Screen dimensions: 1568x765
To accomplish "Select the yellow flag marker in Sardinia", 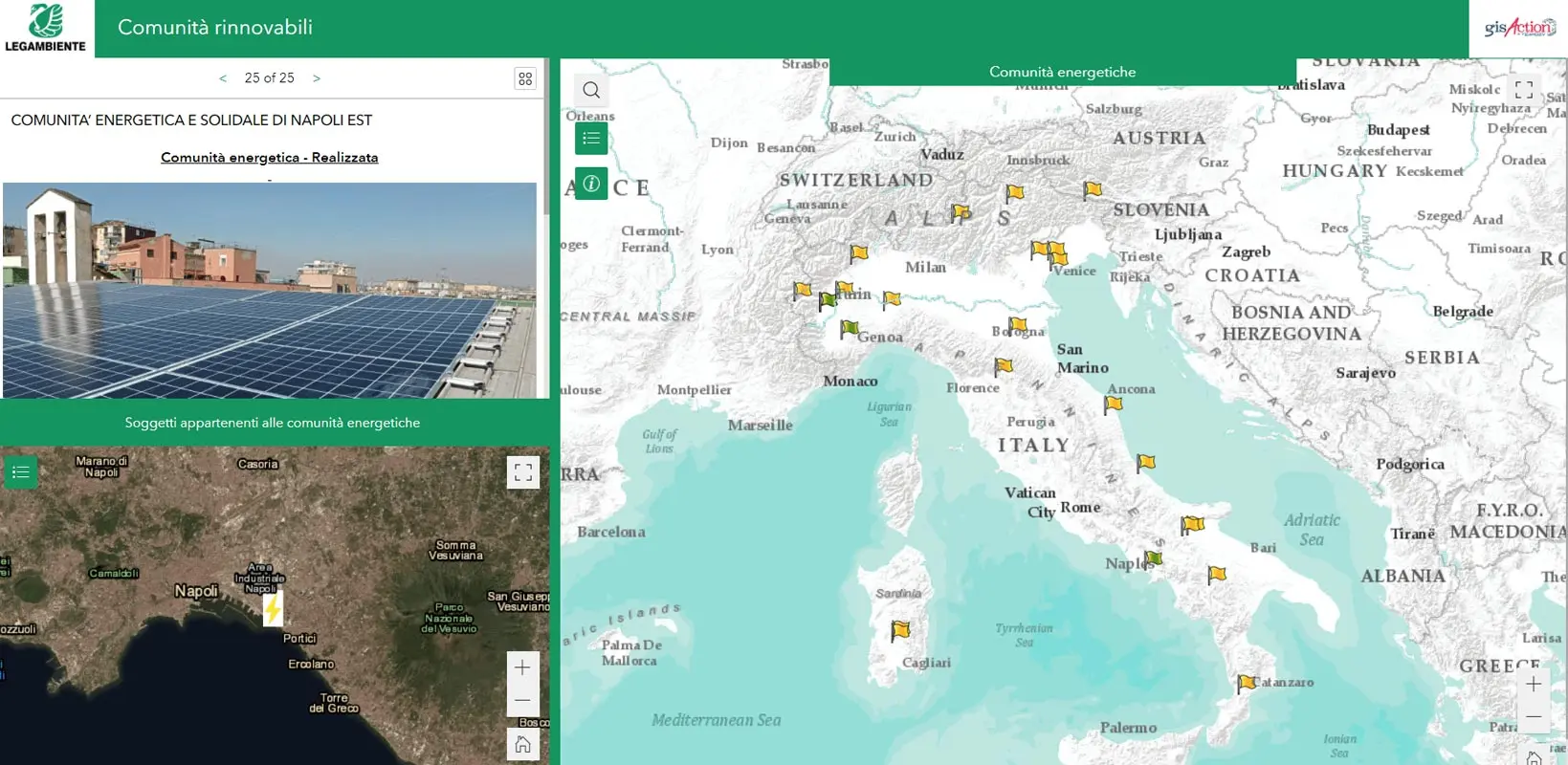I will (x=900, y=630).
